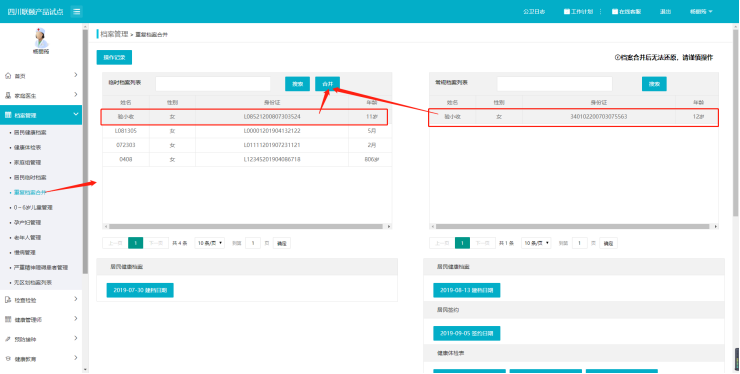Toggle the hamburger sidebar menu icon
Screen dimensions: 740x374
[x=76, y=11]
